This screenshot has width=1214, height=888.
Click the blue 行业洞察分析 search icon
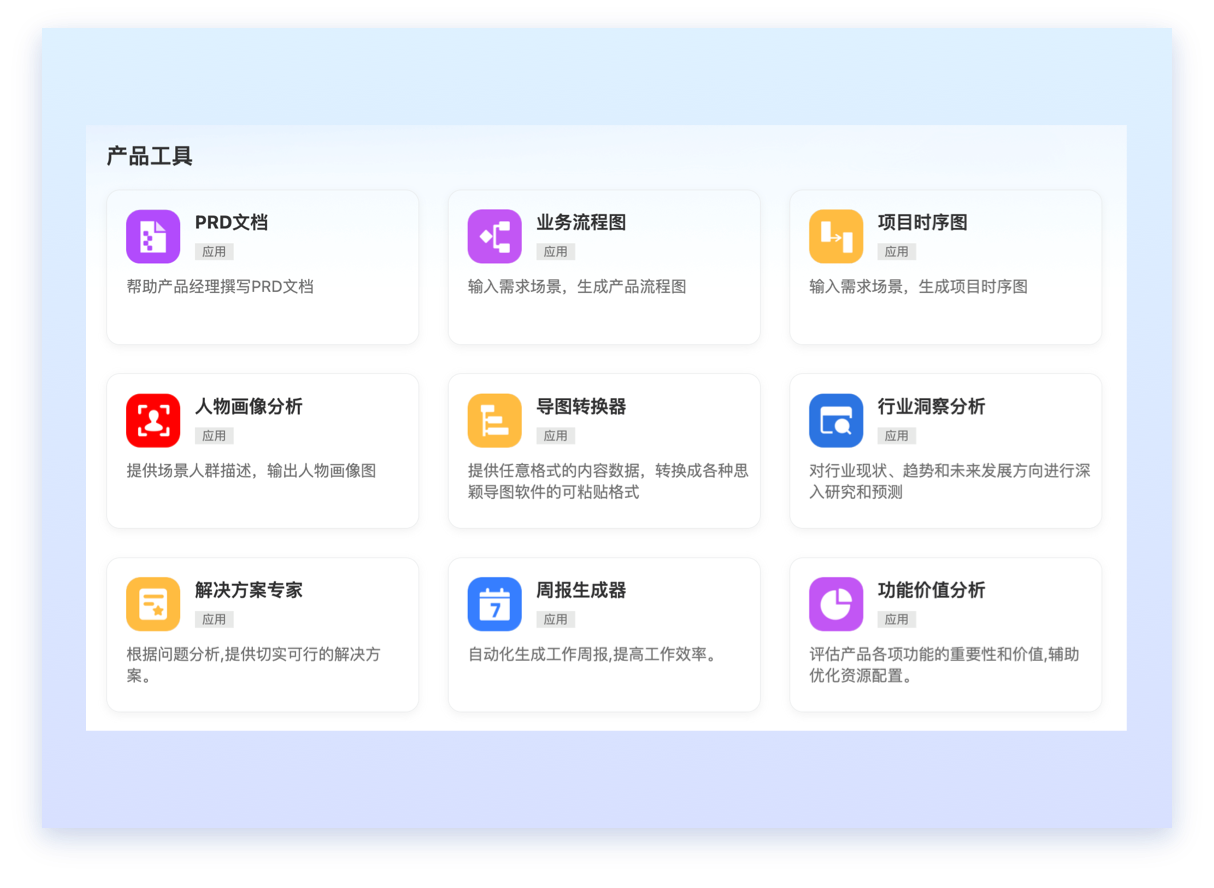tap(835, 421)
